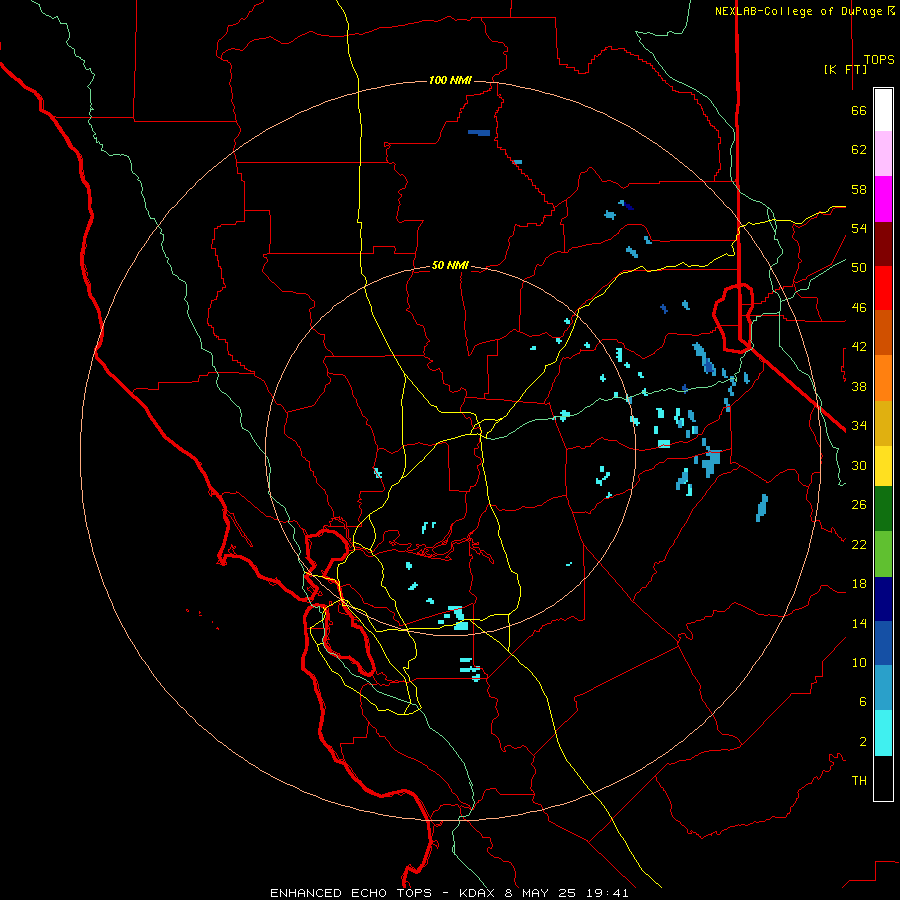The height and width of the screenshot is (900, 900).
Task: Click the light pink 62 K FT swatch
Action: [883, 154]
